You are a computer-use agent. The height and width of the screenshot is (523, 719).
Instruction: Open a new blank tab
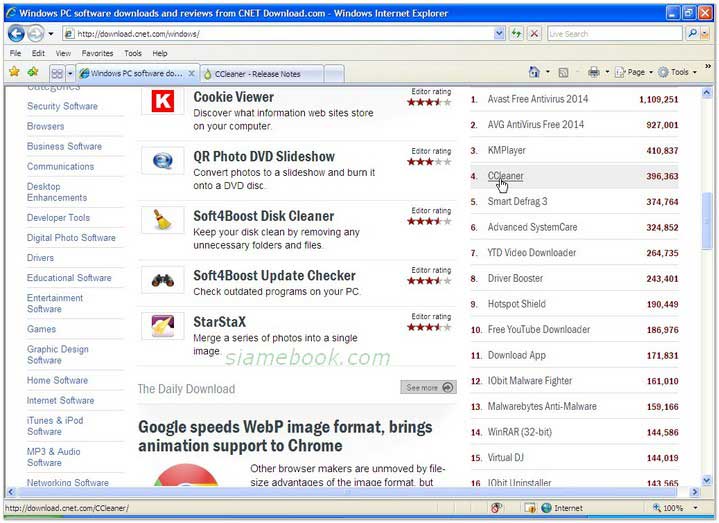[334, 74]
